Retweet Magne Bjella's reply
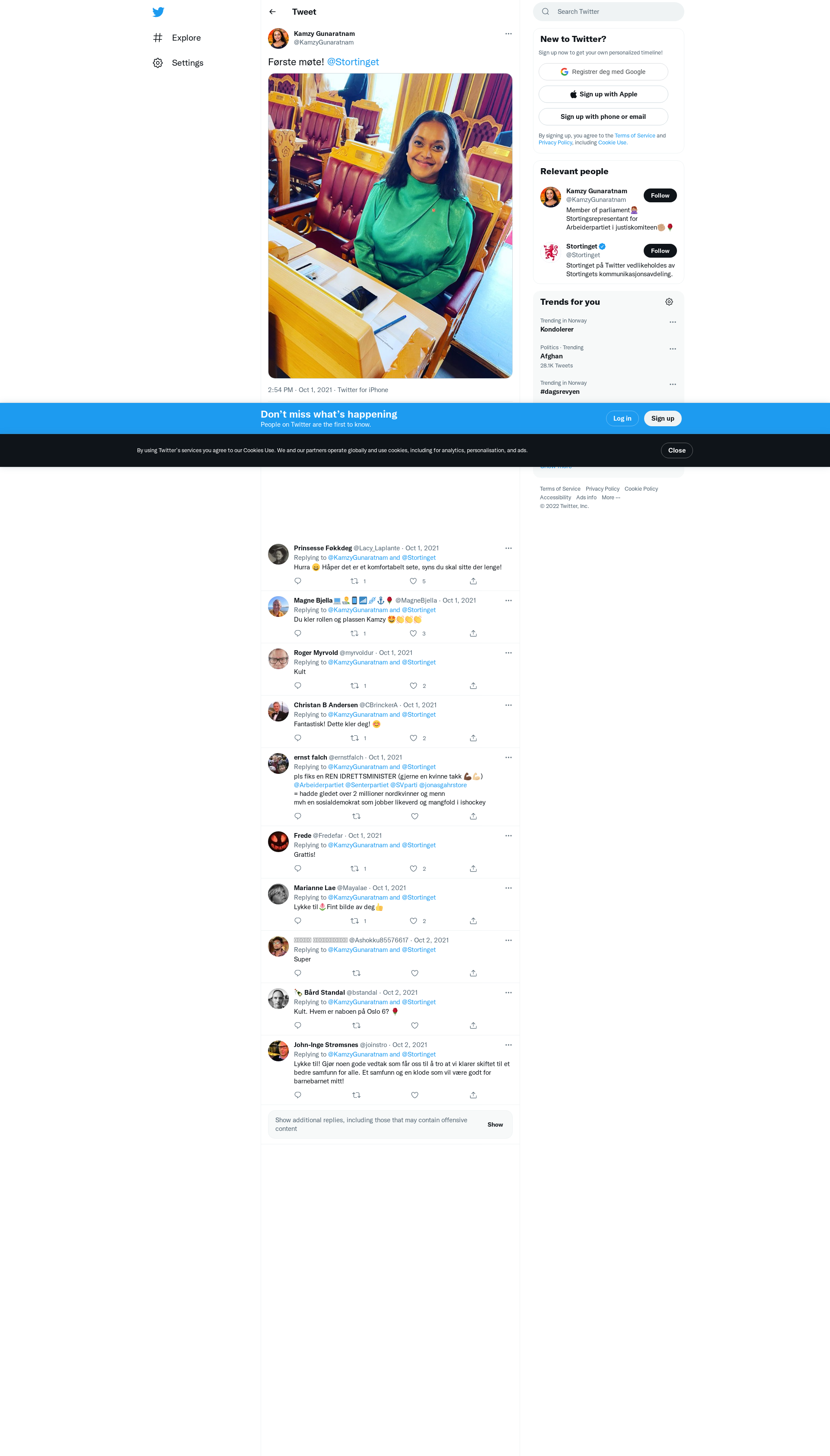830x1456 pixels. point(354,633)
